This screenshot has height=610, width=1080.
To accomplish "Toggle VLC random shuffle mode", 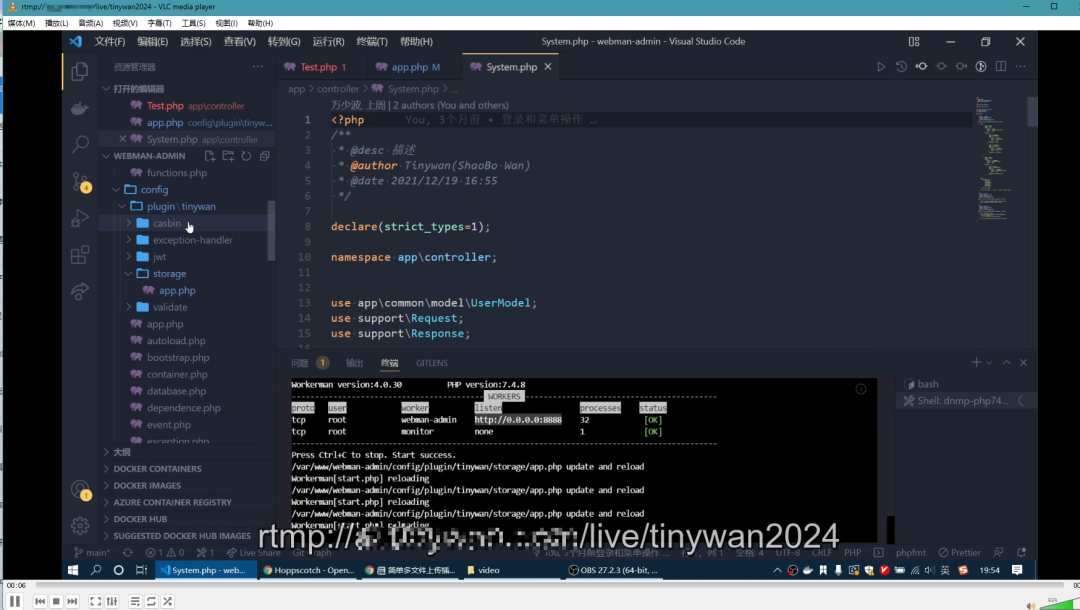I will (167, 601).
